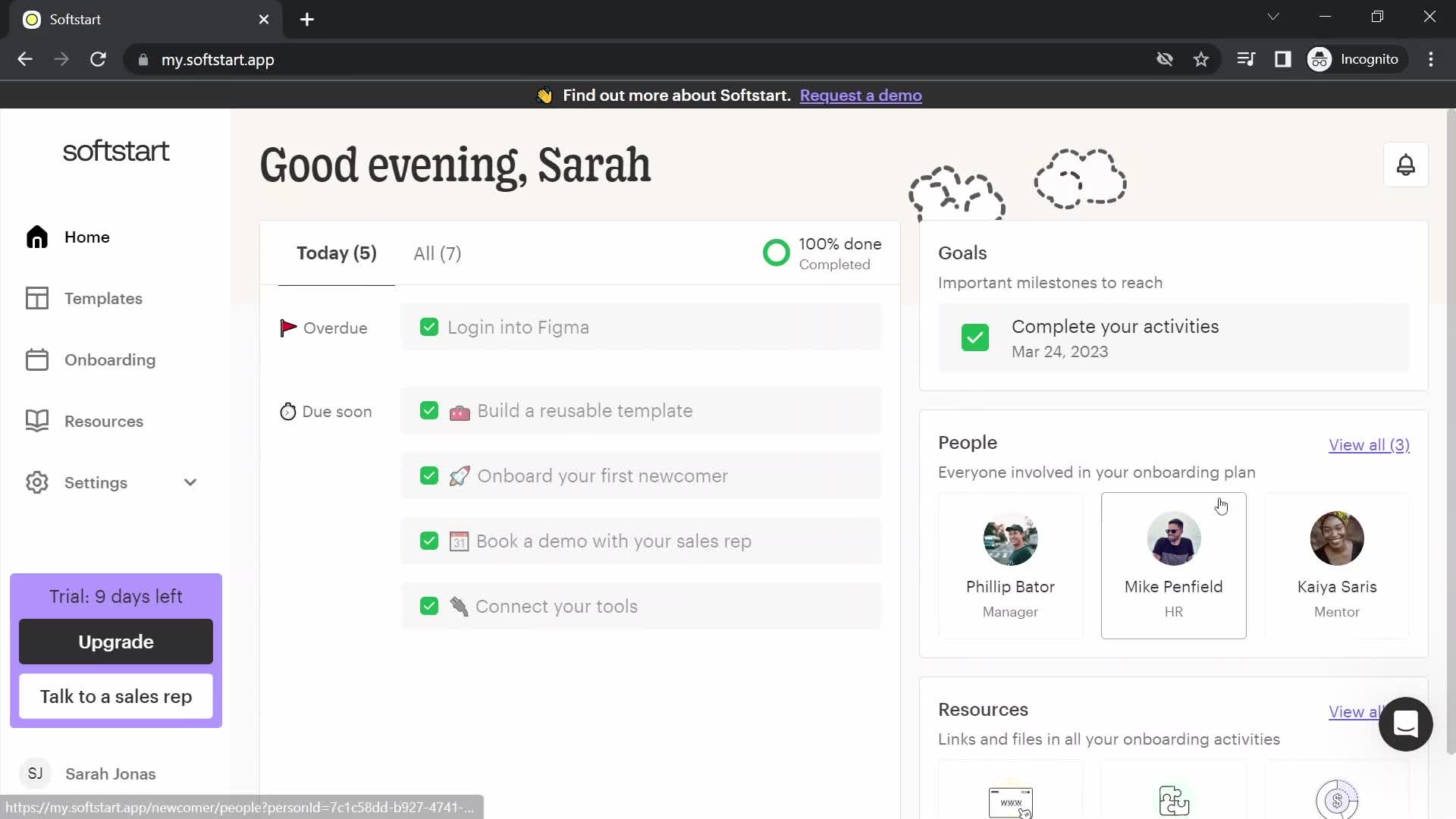
Task: Open the Templates sidebar icon
Action: 36,298
